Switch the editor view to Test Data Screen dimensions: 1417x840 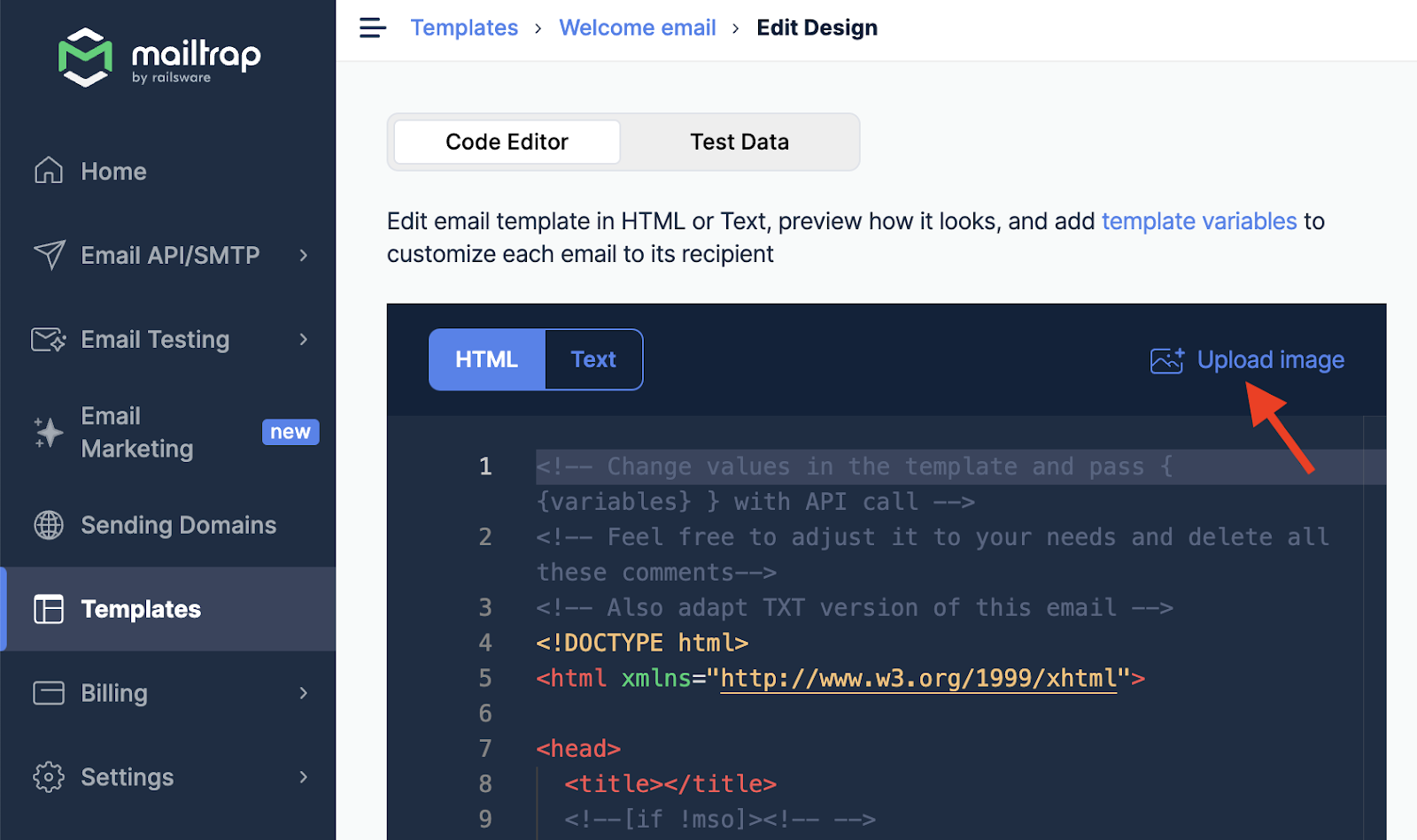click(739, 142)
